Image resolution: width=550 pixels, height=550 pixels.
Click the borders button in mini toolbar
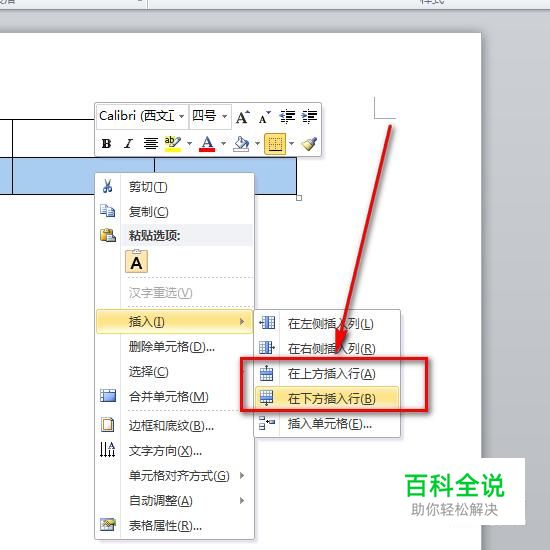(x=275, y=144)
